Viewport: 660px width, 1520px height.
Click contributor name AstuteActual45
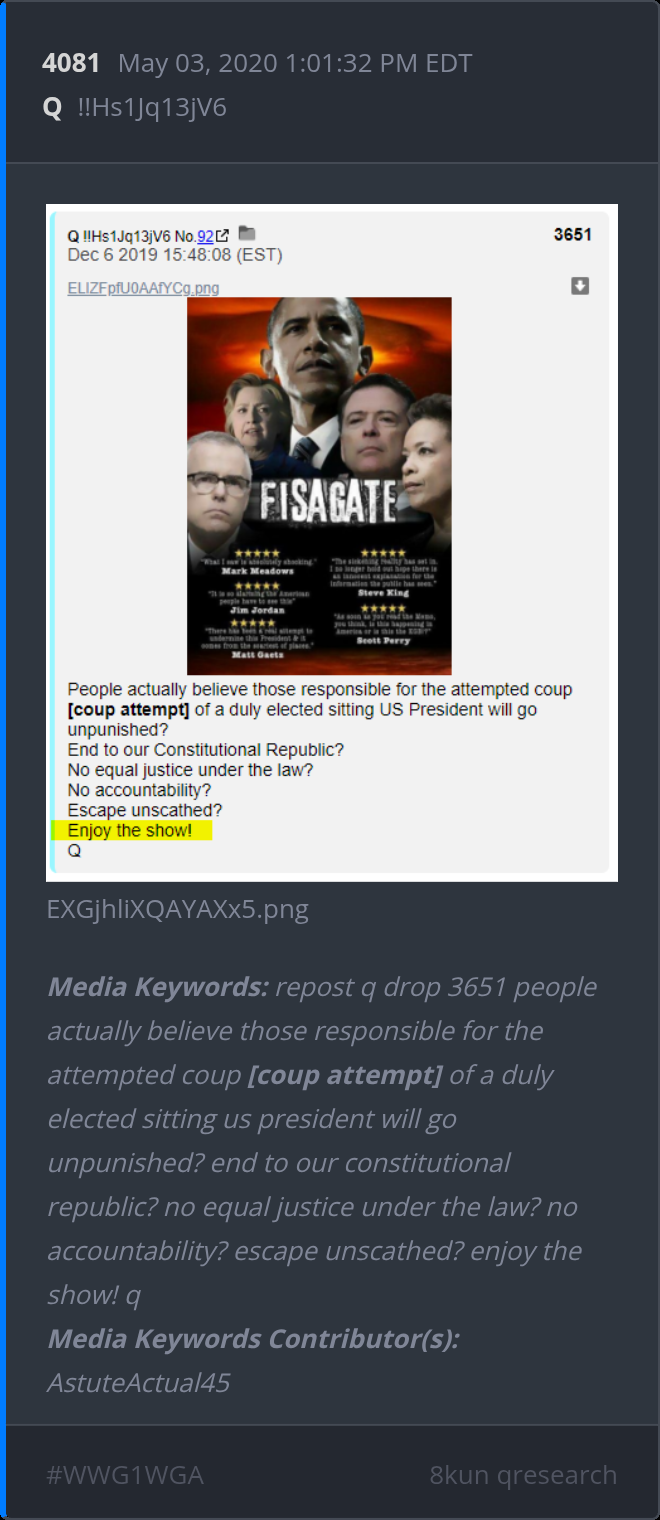click(139, 1383)
